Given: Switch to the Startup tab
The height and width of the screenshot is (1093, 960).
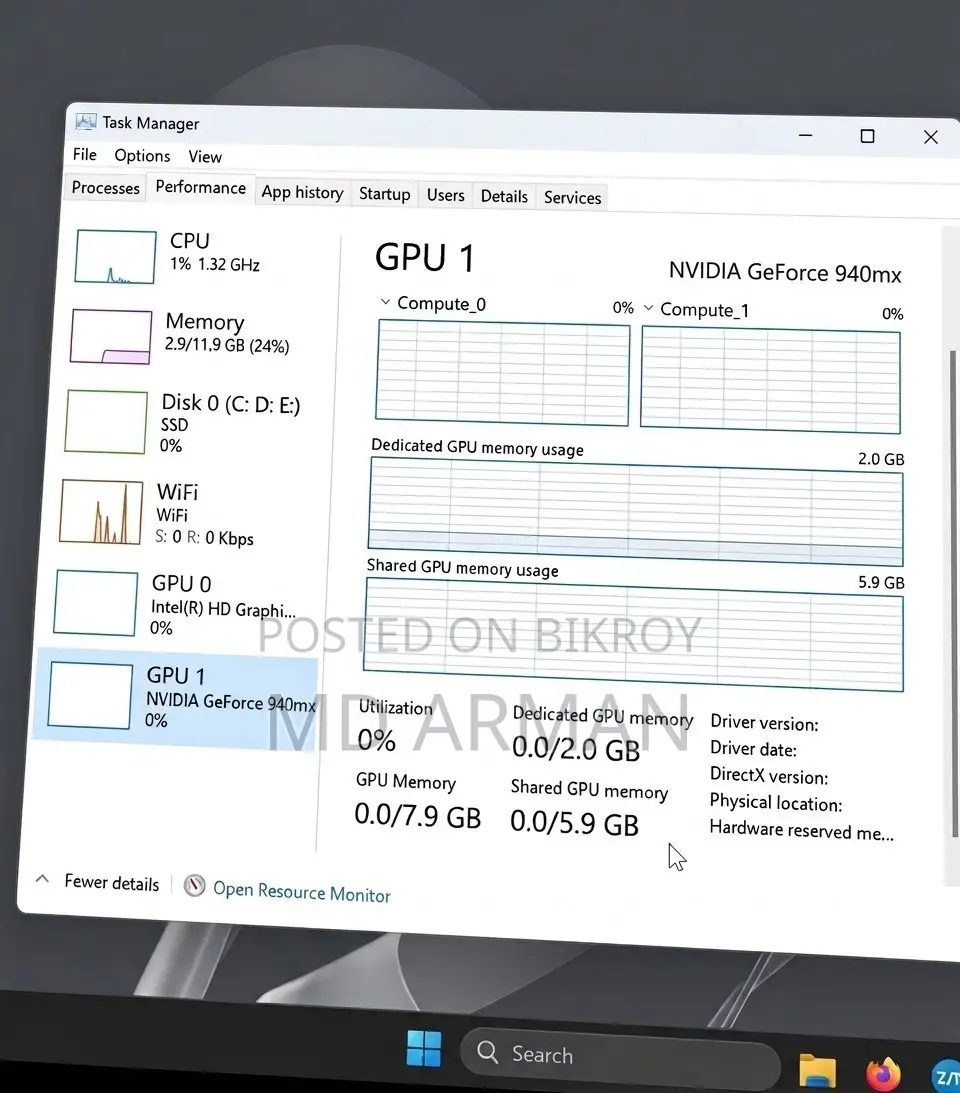Looking at the screenshot, I should 385,194.
